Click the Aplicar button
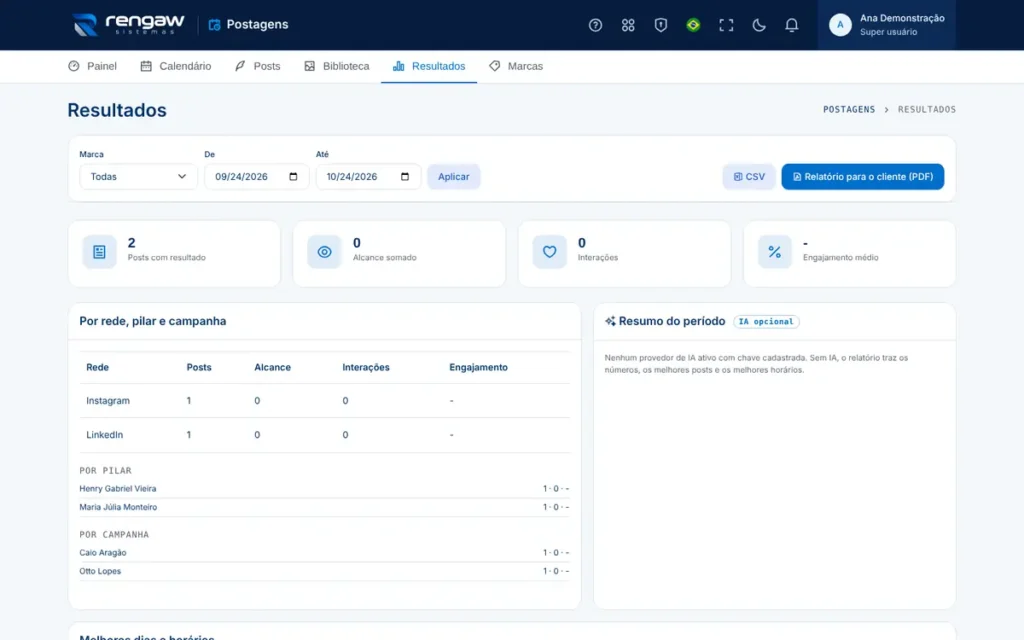 [454, 176]
